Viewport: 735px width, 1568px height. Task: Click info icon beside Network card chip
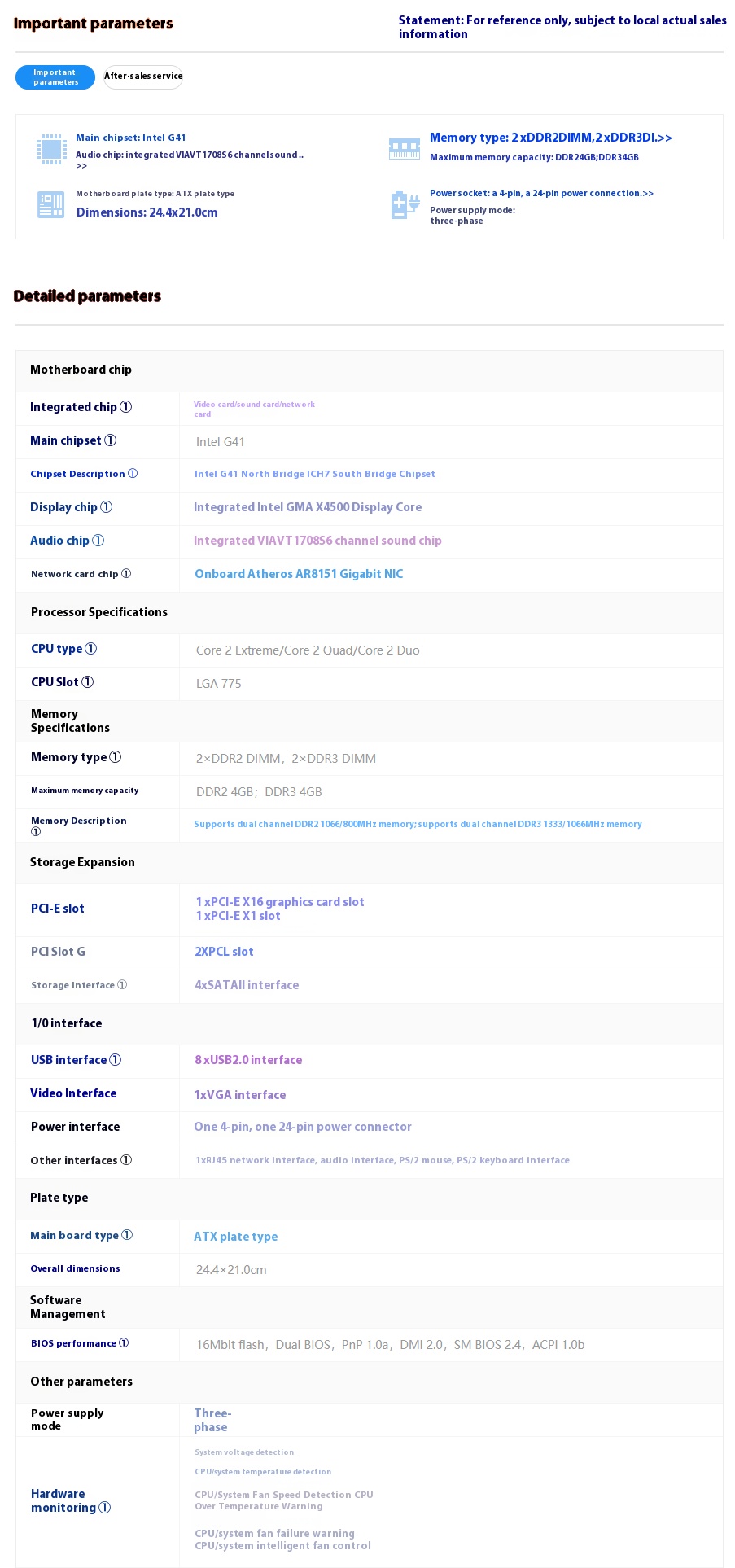[x=126, y=574]
